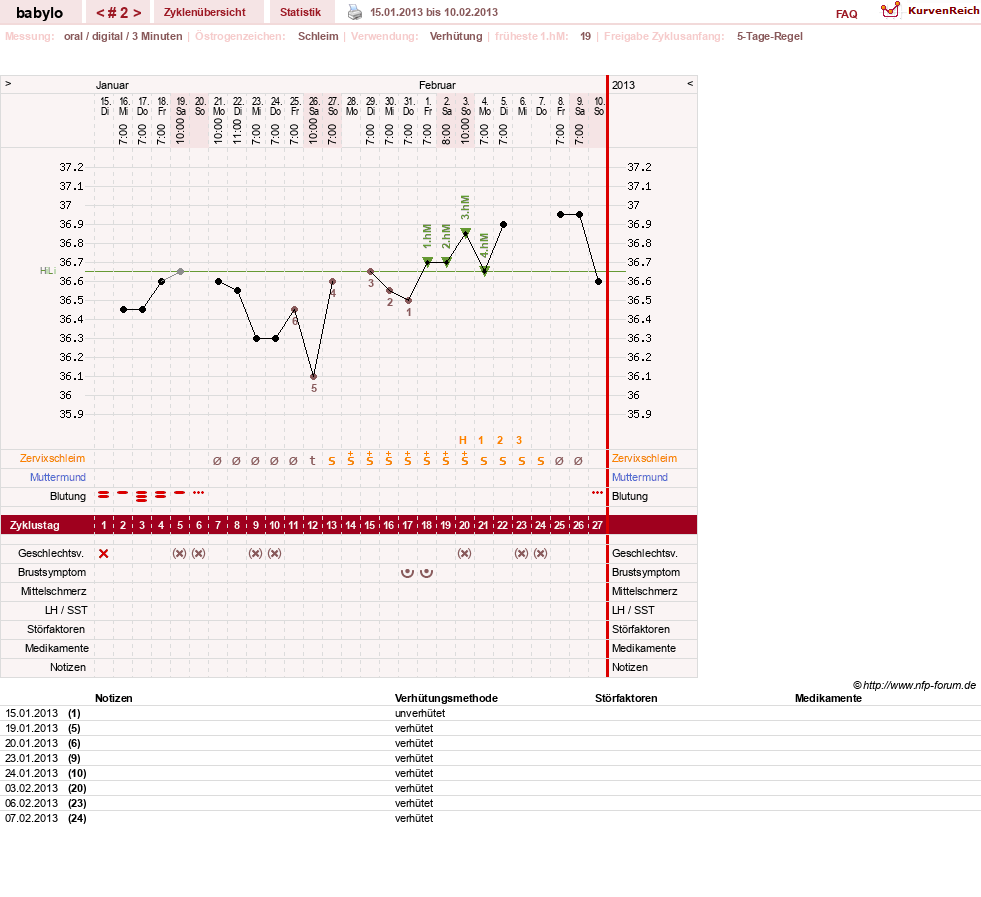Click 'oral / digital / 3 Minuten' setting

click(x=123, y=36)
